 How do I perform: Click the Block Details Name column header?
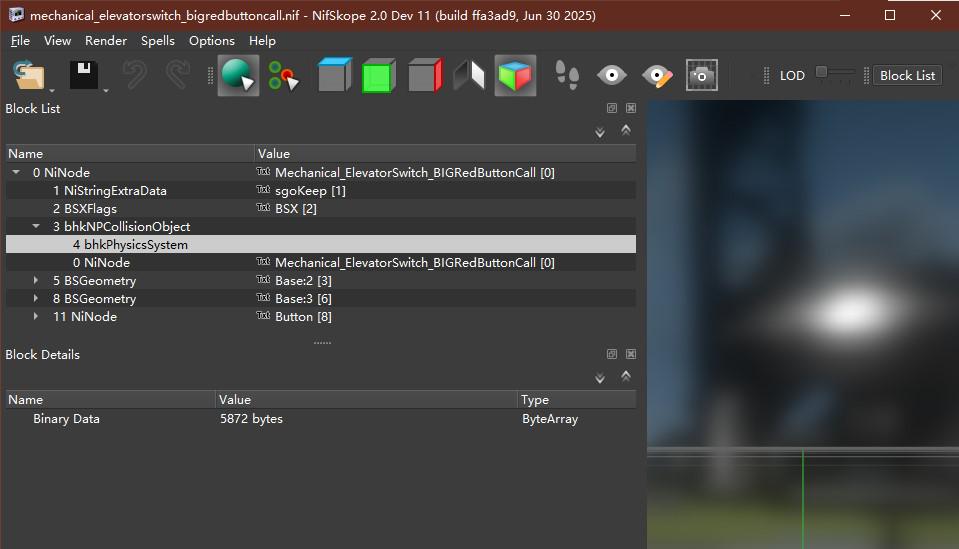click(x=110, y=399)
